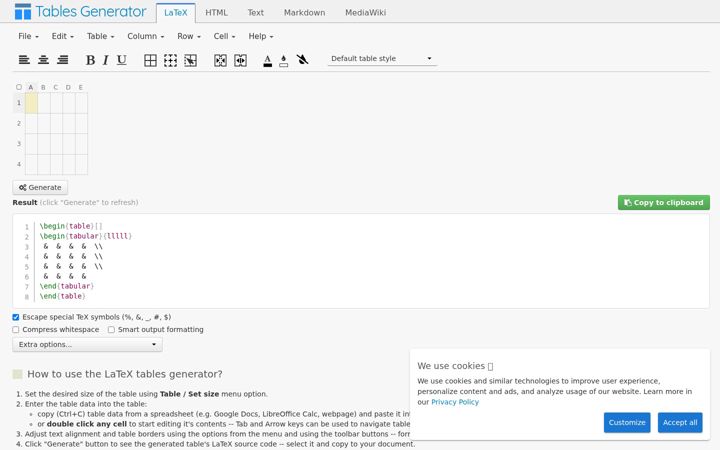
Task: Enable Compress whitespace checkbox
Action: click(16, 330)
